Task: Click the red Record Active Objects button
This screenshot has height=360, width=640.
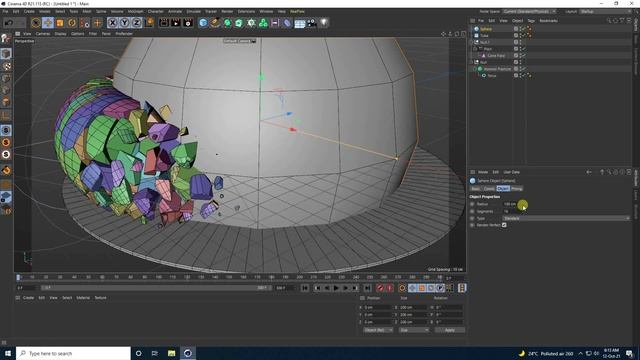Action: tap(380, 288)
